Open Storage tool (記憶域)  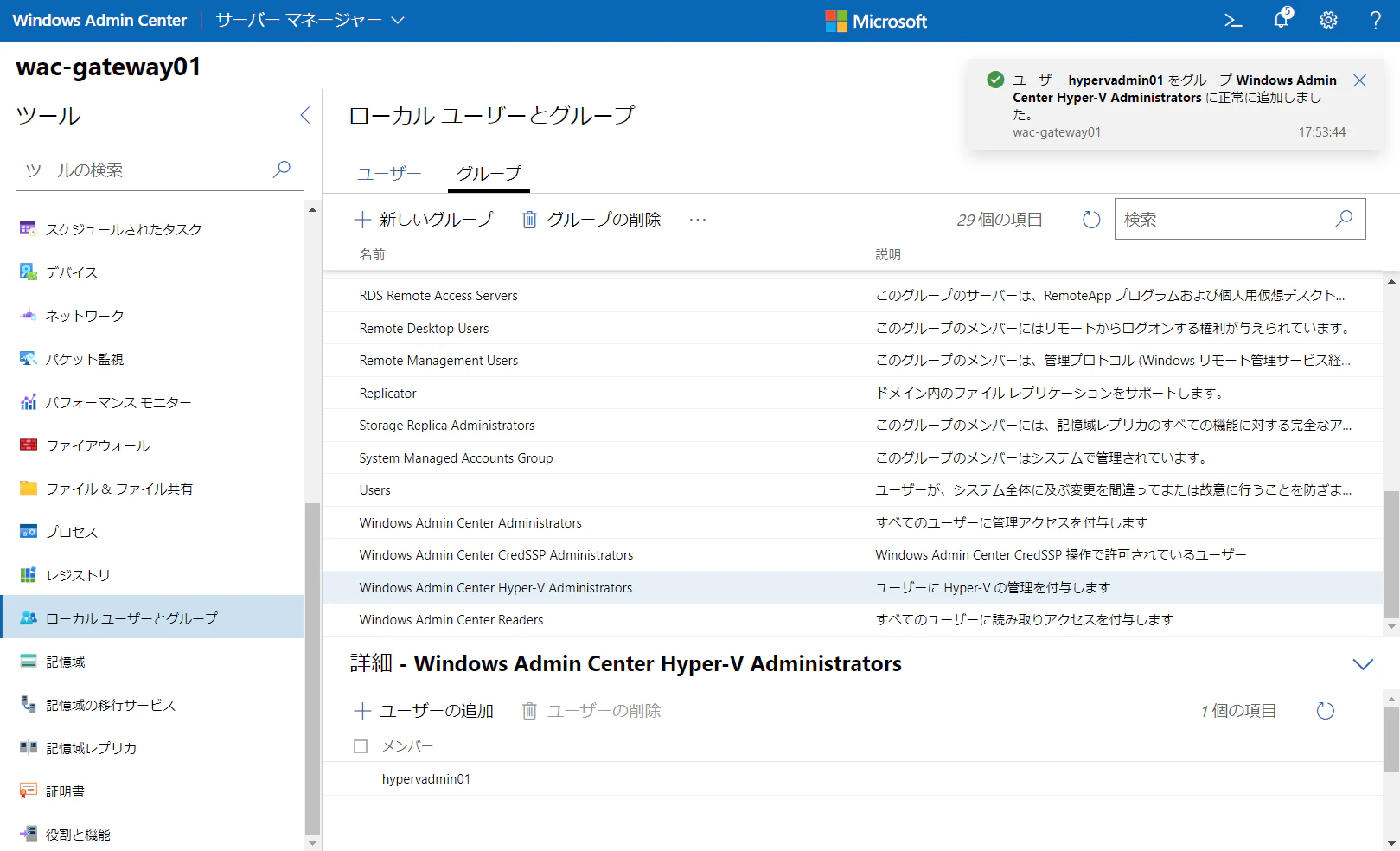click(x=153, y=662)
